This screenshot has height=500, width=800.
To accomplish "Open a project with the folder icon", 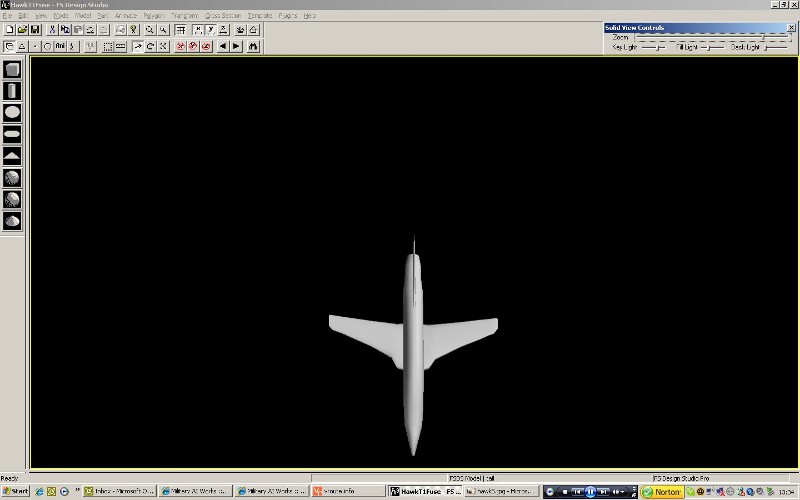I will 22,30.
